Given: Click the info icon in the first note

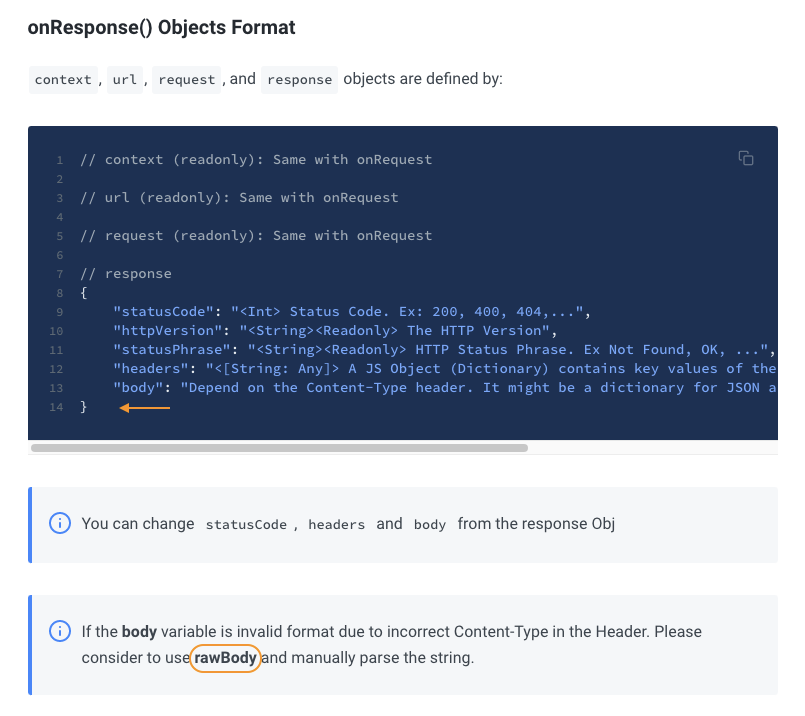Looking at the screenshot, I should point(59,523).
